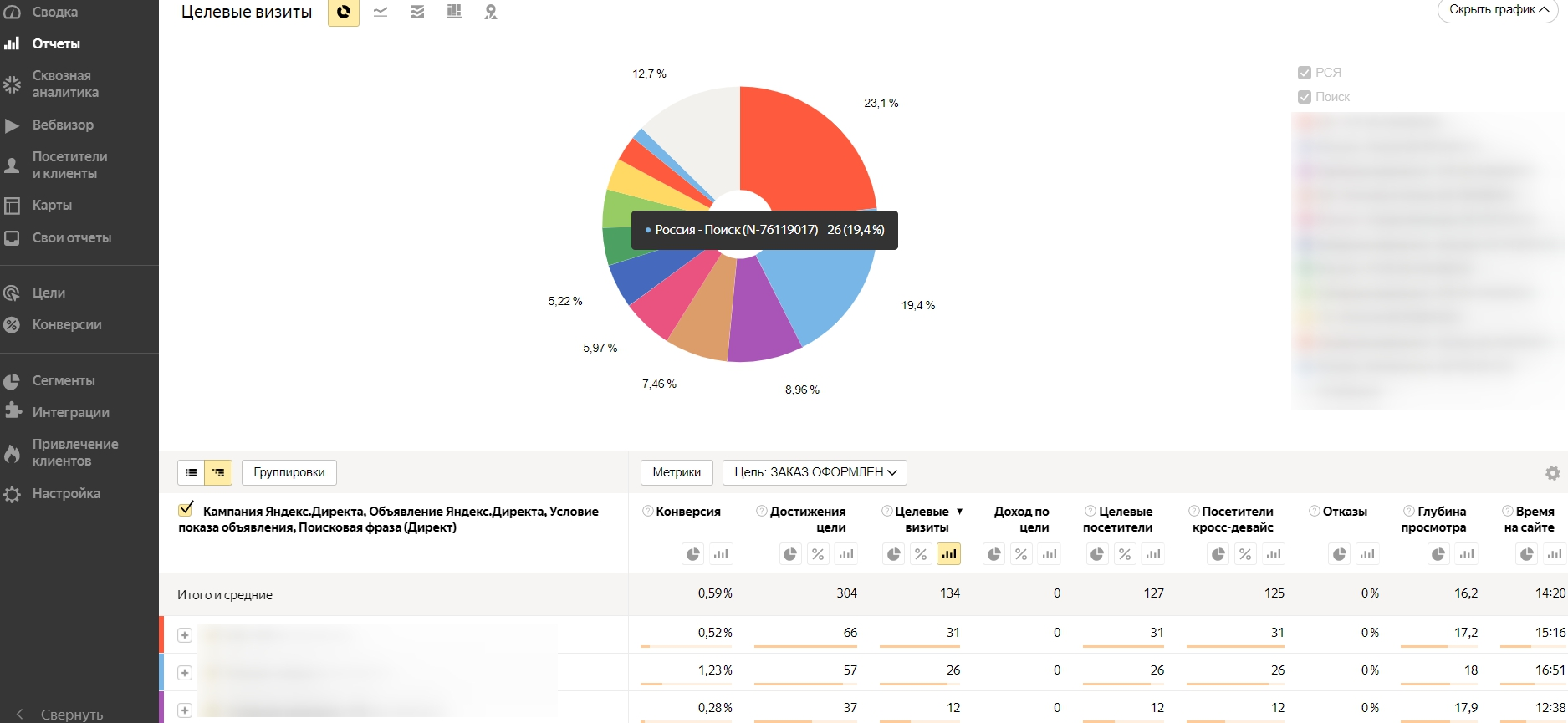Show percent values for Достижения цели
The height and width of the screenshot is (723, 1568).
point(818,553)
